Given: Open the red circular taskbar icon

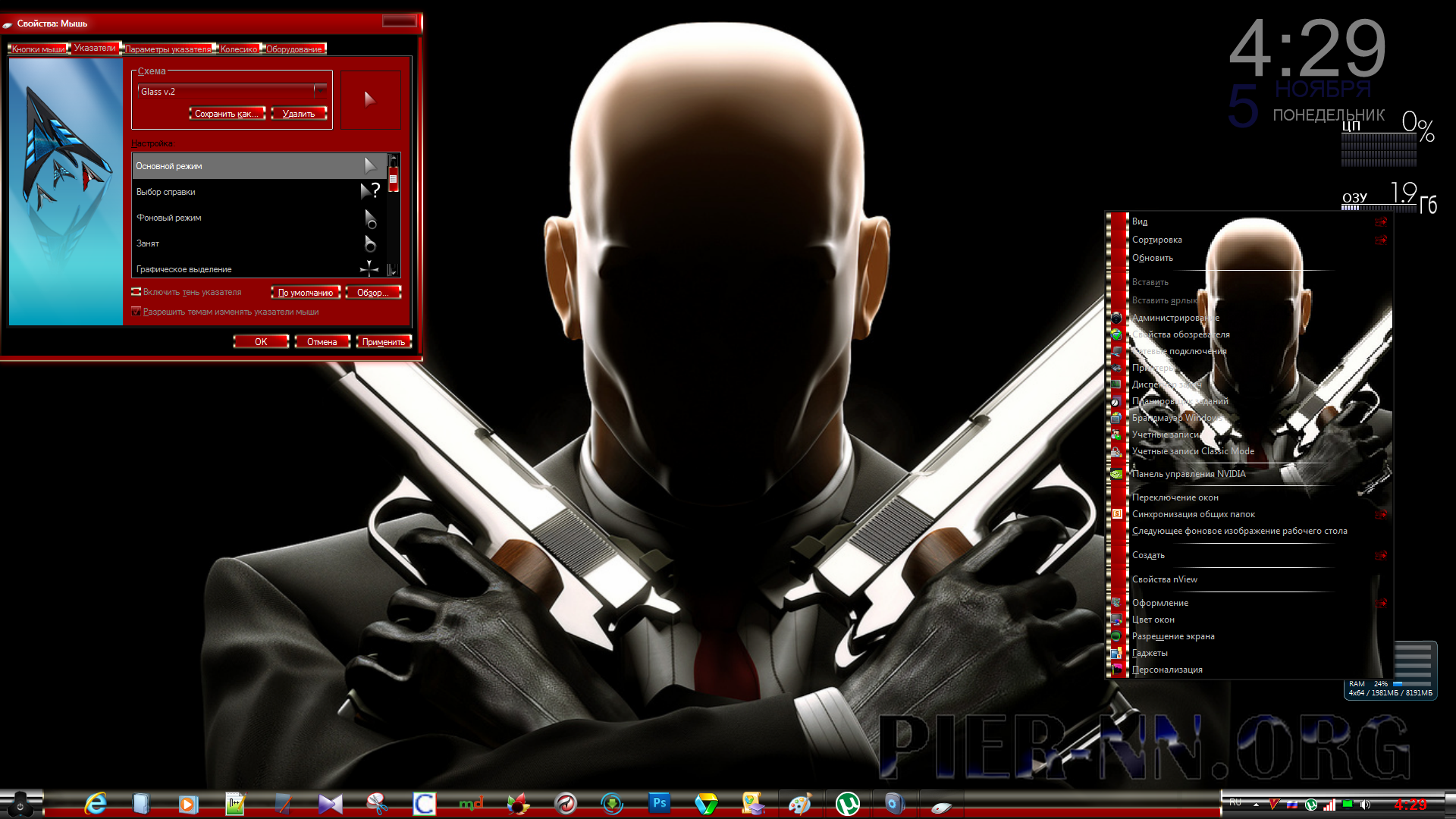Looking at the screenshot, I should coord(565,804).
